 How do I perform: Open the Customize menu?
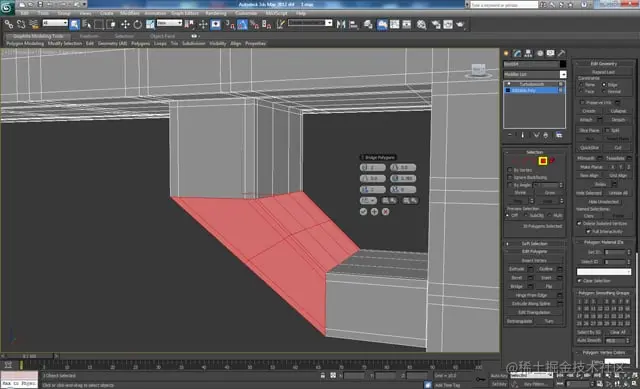pos(246,13)
